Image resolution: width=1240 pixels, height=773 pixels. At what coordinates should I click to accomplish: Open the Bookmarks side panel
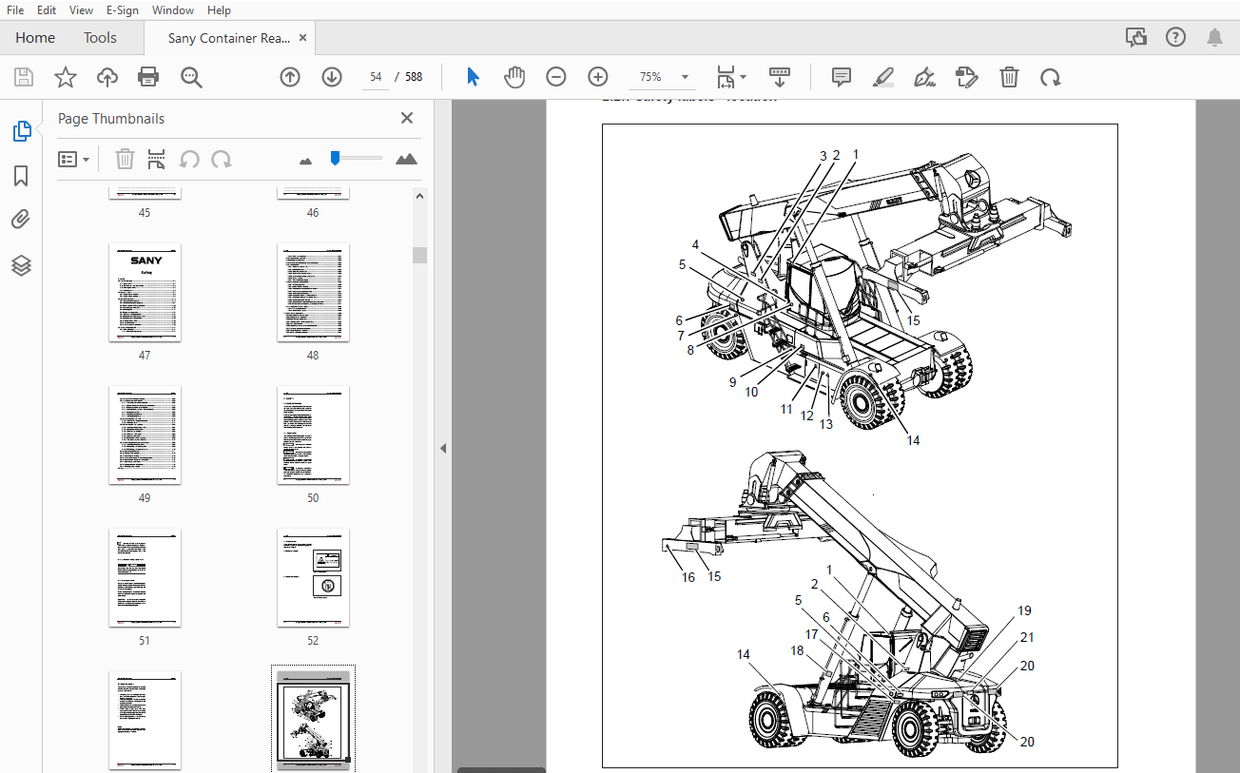point(21,176)
